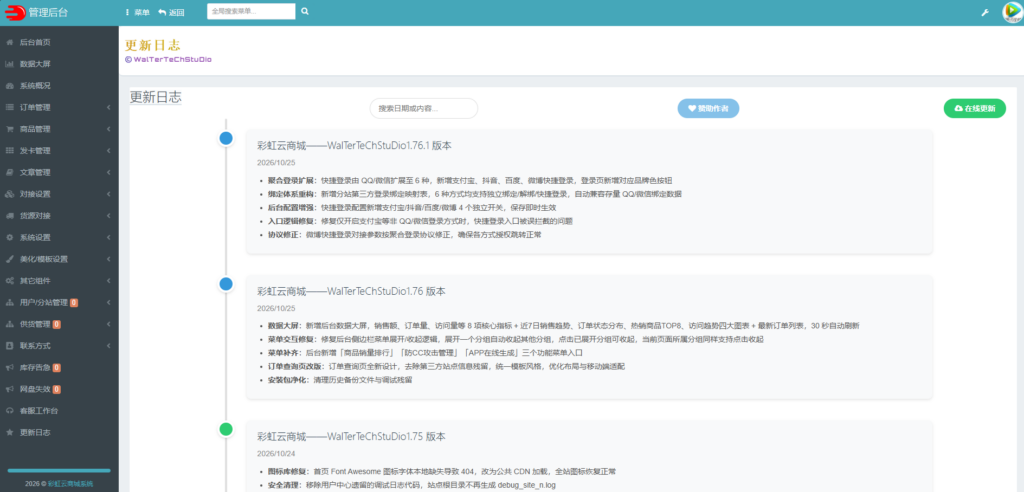Click the dashboard icon beside 系统概况
Image resolution: width=1024 pixels, height=492 pixels.
click(9, 86)
